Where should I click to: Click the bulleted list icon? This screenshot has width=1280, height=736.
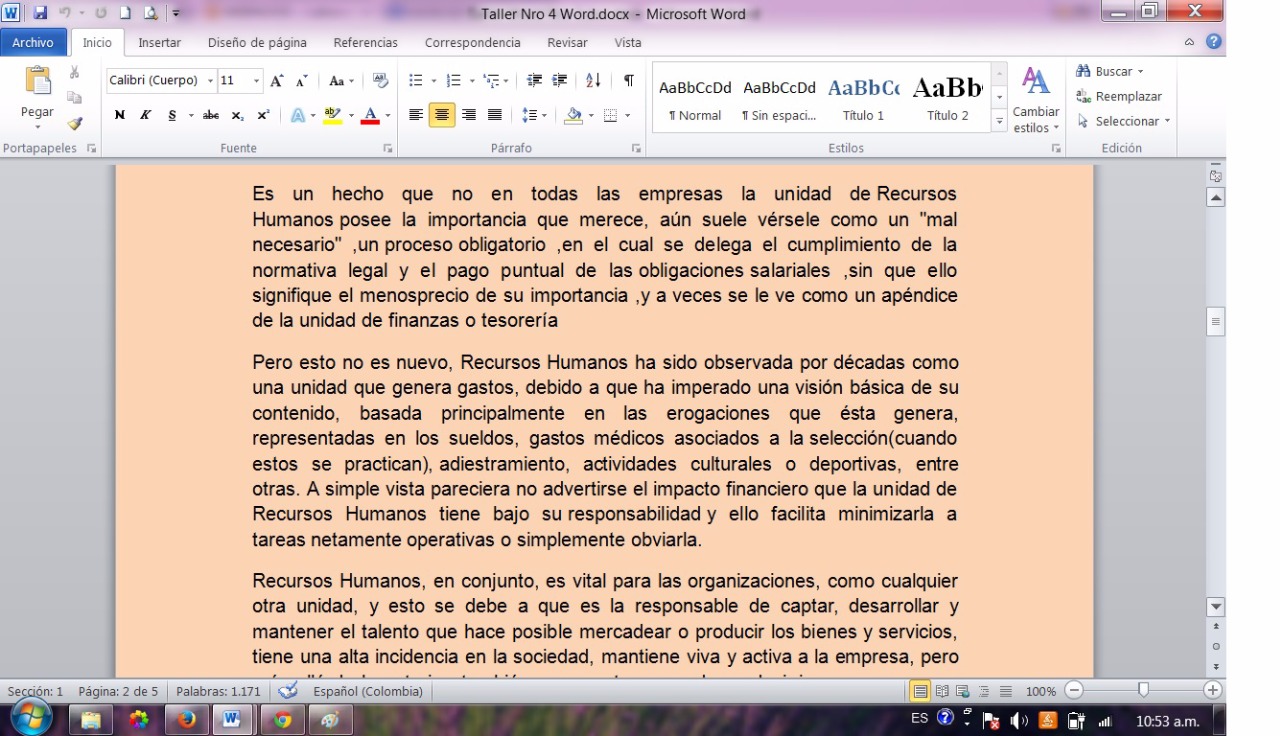[x=416, y=81]
